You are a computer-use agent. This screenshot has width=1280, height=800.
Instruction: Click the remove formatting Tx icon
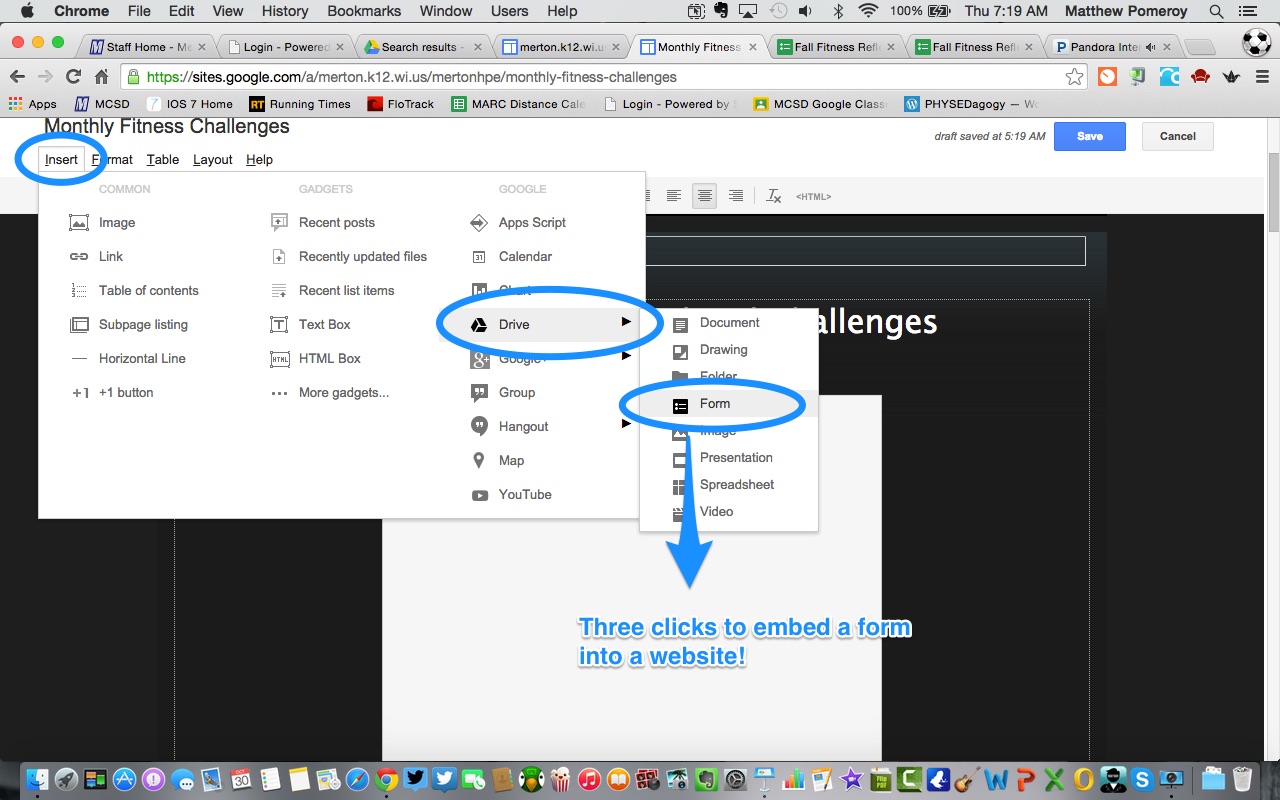pos(773,196)
